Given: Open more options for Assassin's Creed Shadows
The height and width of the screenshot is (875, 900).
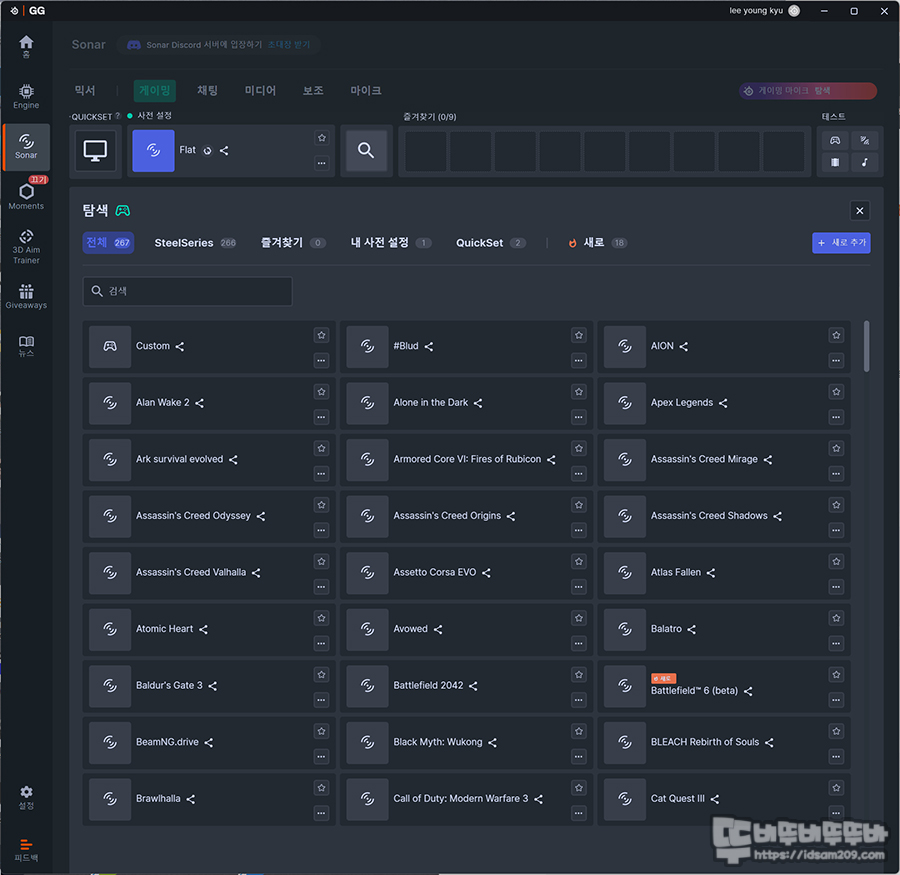Looking at the screenshot, I should click(x=836, y=531).
